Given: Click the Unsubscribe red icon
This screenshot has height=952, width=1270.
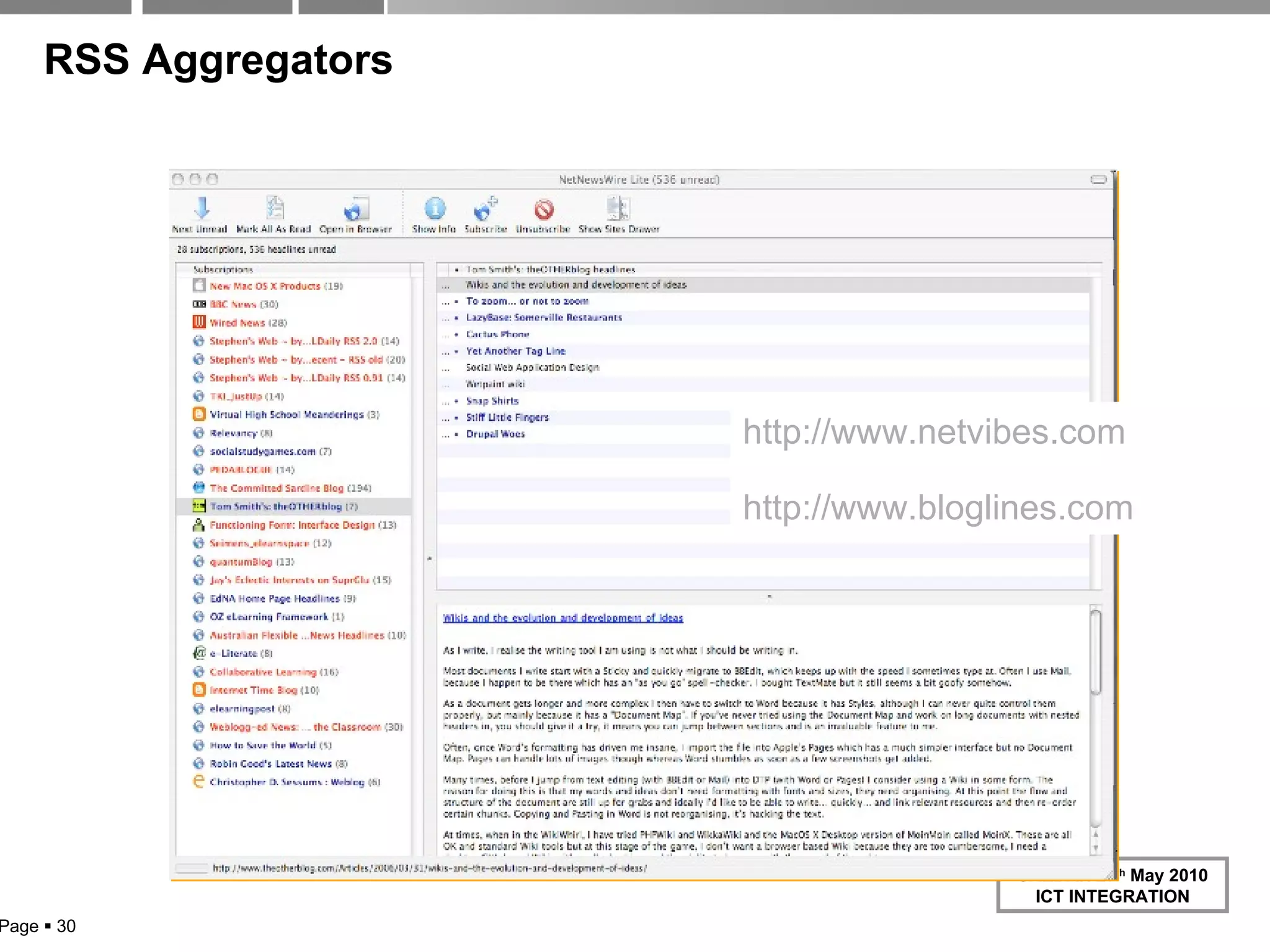Looking at the screenshot, I should pos(544,209).
